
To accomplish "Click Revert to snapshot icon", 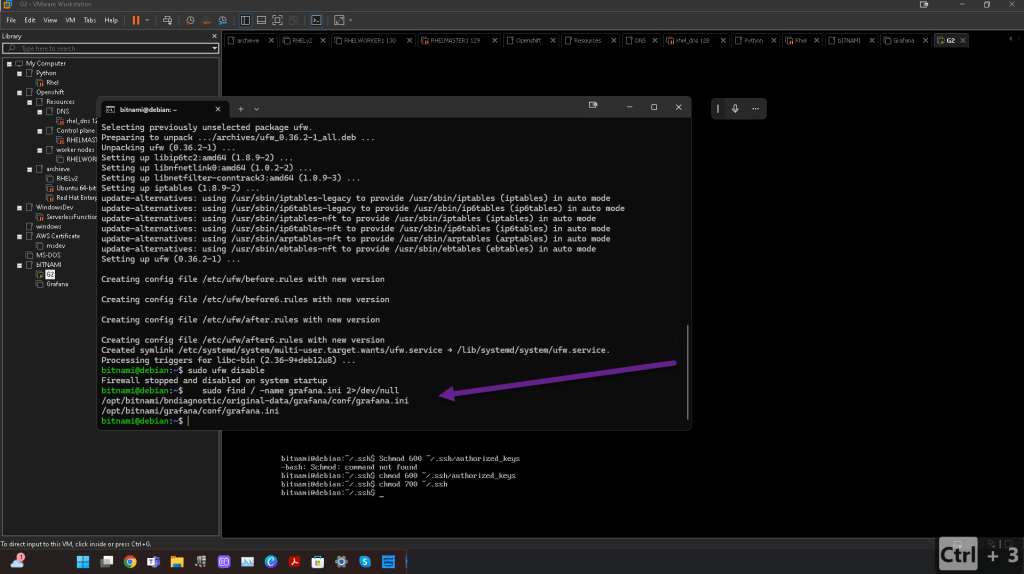I will click(206, 20).
